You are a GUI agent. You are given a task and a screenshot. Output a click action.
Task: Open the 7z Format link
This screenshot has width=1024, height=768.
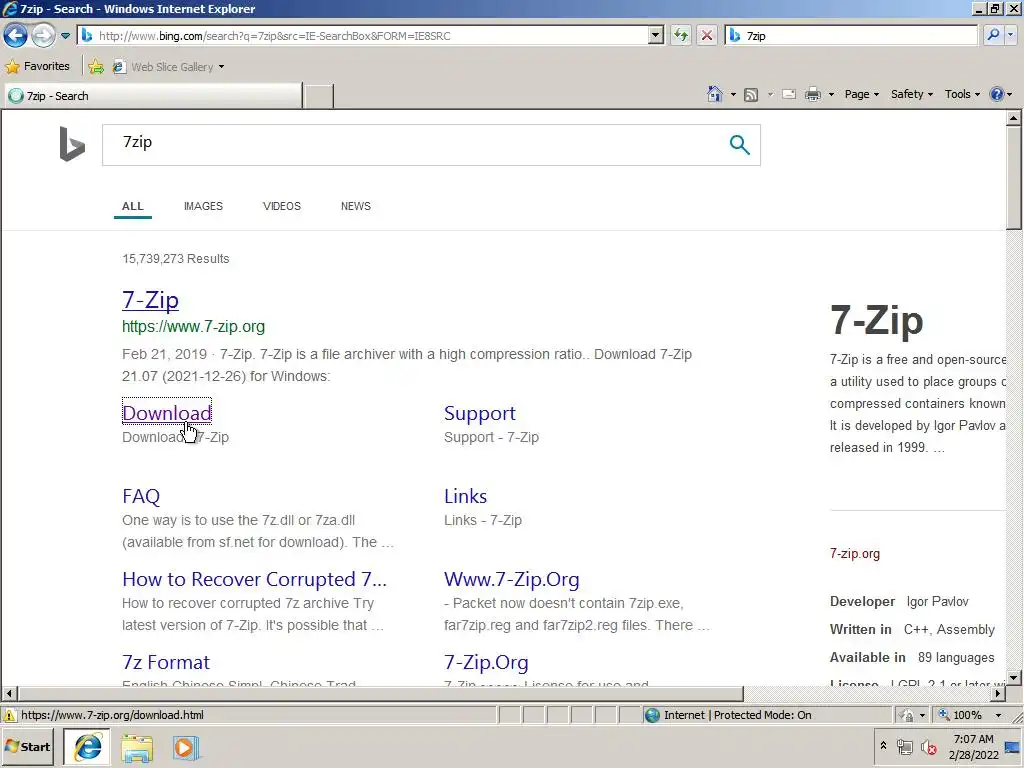tap(166, 662)
